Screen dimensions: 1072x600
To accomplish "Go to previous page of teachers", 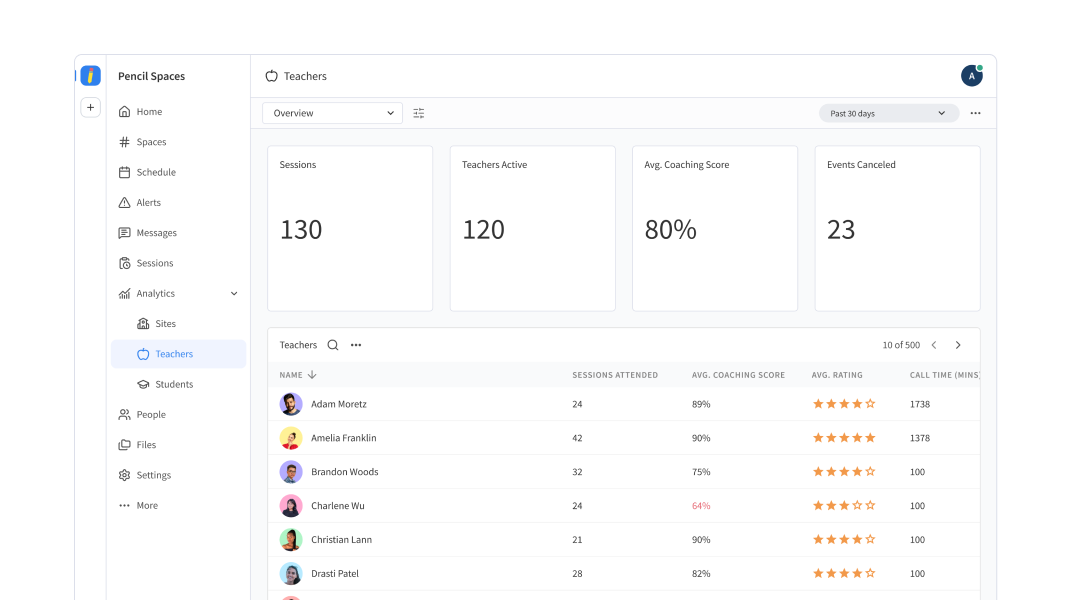I will pos(934,345).
